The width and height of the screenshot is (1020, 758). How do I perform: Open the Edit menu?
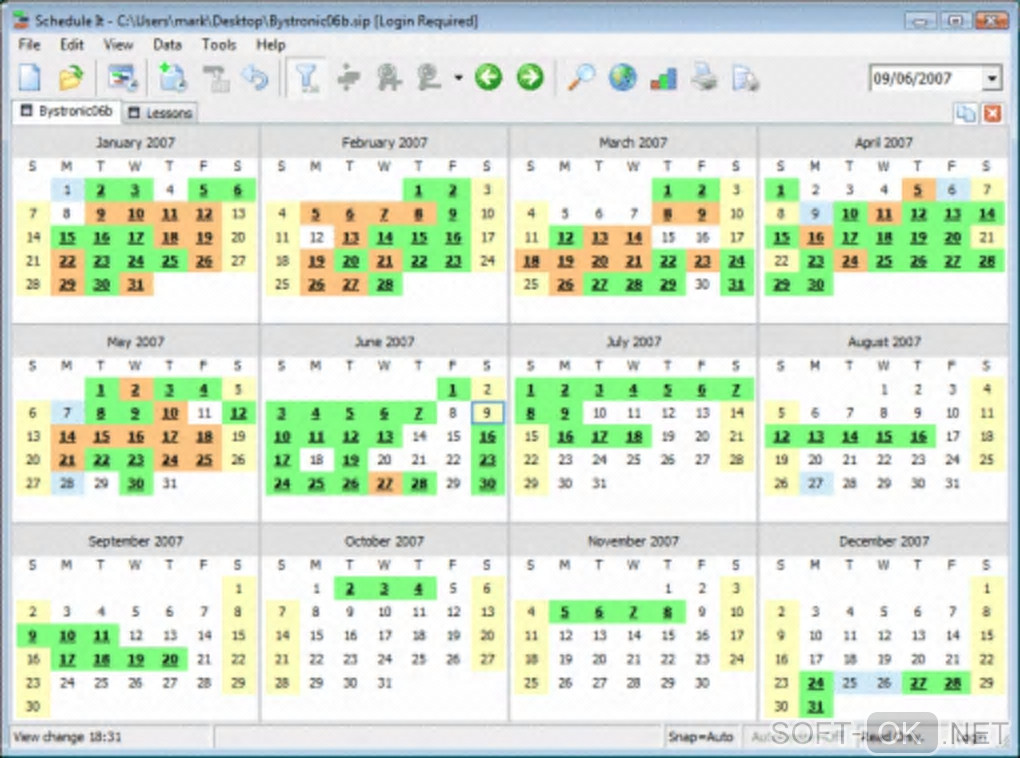click(72, 45)
